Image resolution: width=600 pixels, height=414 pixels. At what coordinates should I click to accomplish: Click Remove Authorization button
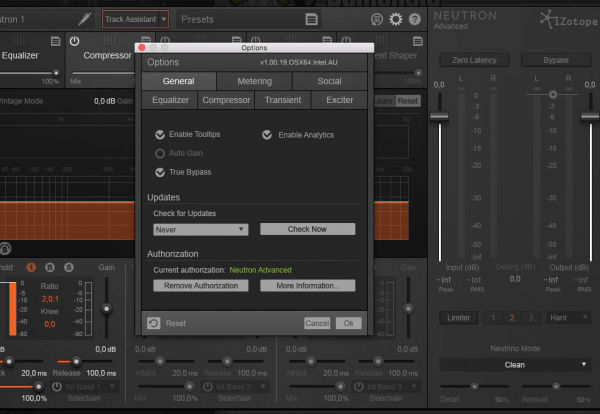(201, 285)
